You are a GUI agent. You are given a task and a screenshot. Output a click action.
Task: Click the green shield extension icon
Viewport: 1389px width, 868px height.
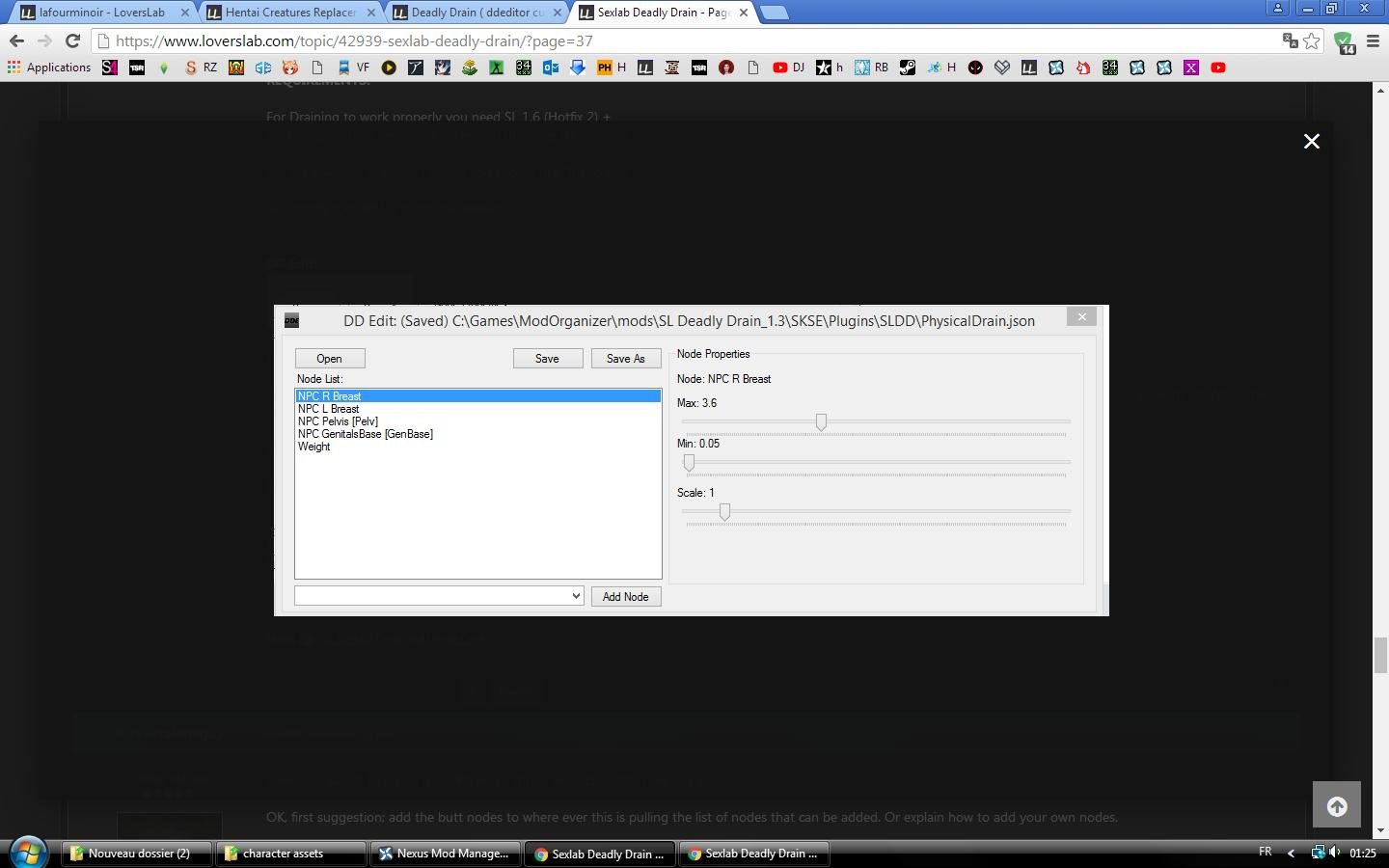point(1344,41)
